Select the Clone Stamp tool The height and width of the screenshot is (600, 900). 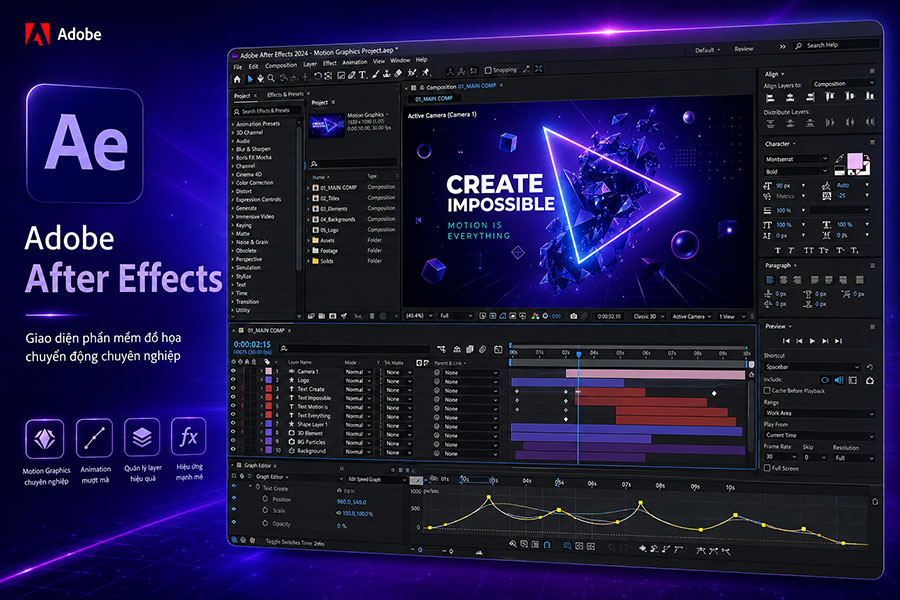387,73
